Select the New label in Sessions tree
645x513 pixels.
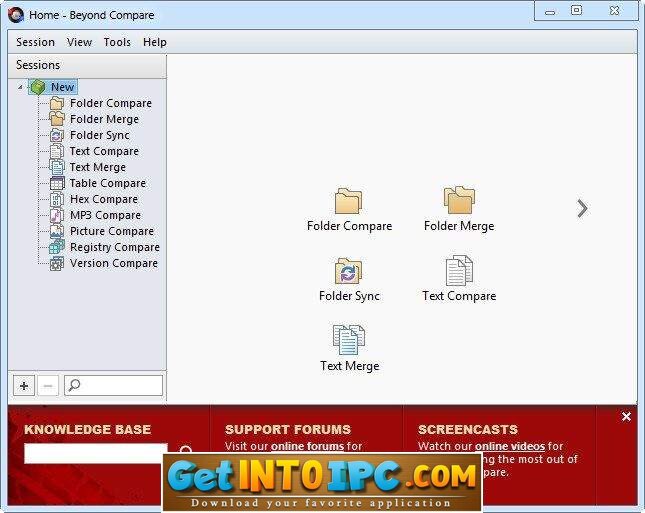(x=62, y=87)
